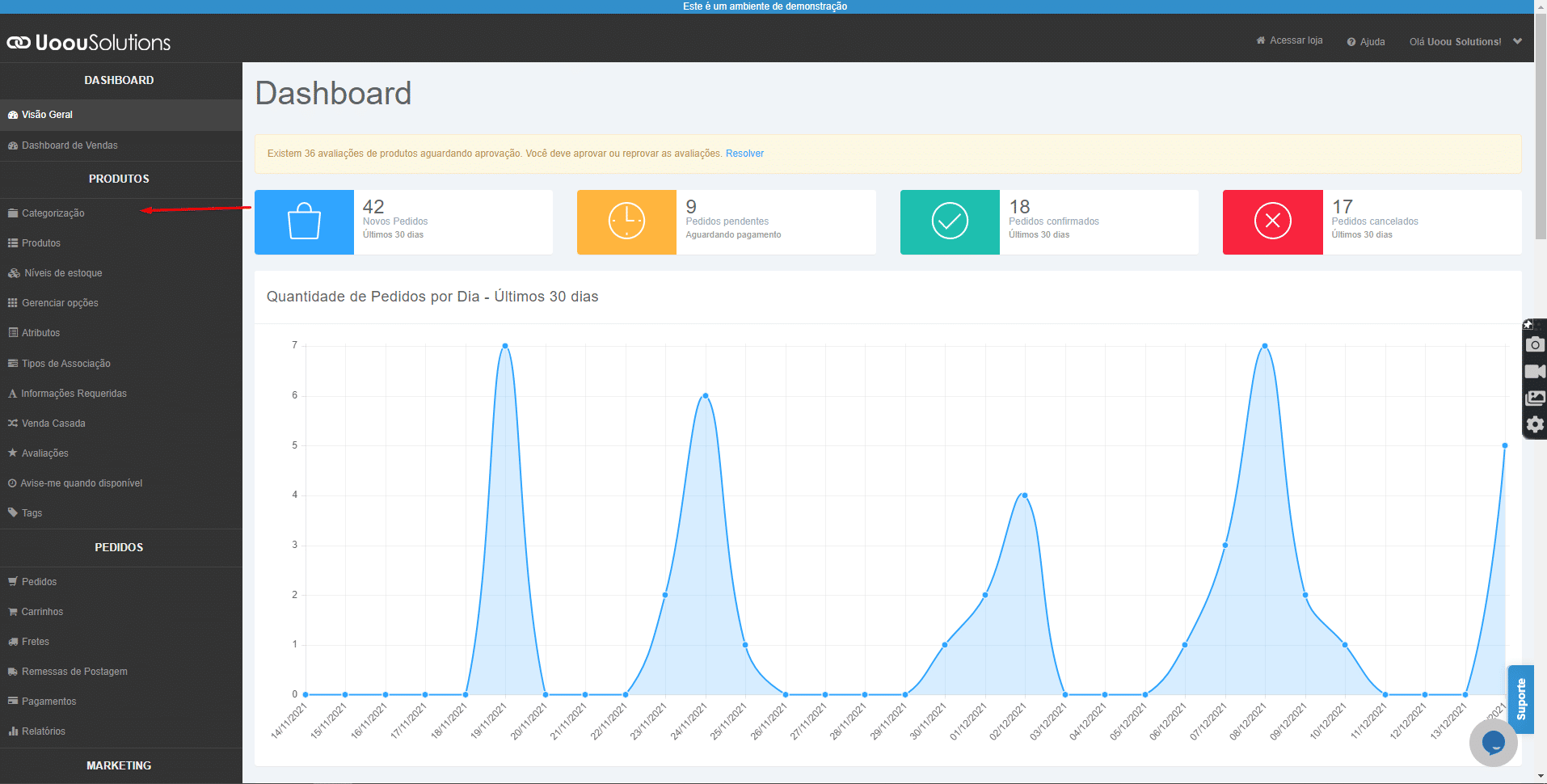Expand the Olá Uoou Solutions user dropdown
The width and height of the screenshot is (1547, 784).
click(1465, 42)
